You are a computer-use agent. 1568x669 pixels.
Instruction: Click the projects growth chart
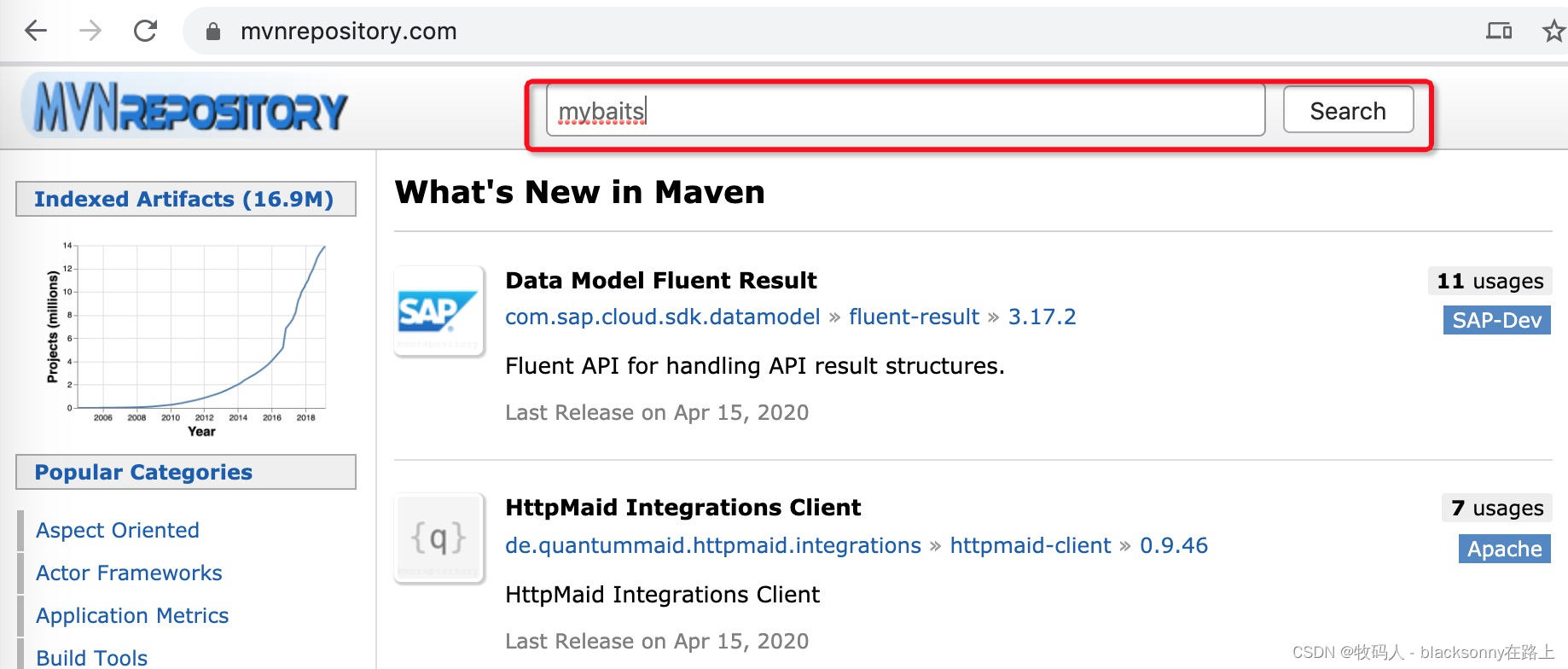186,339
